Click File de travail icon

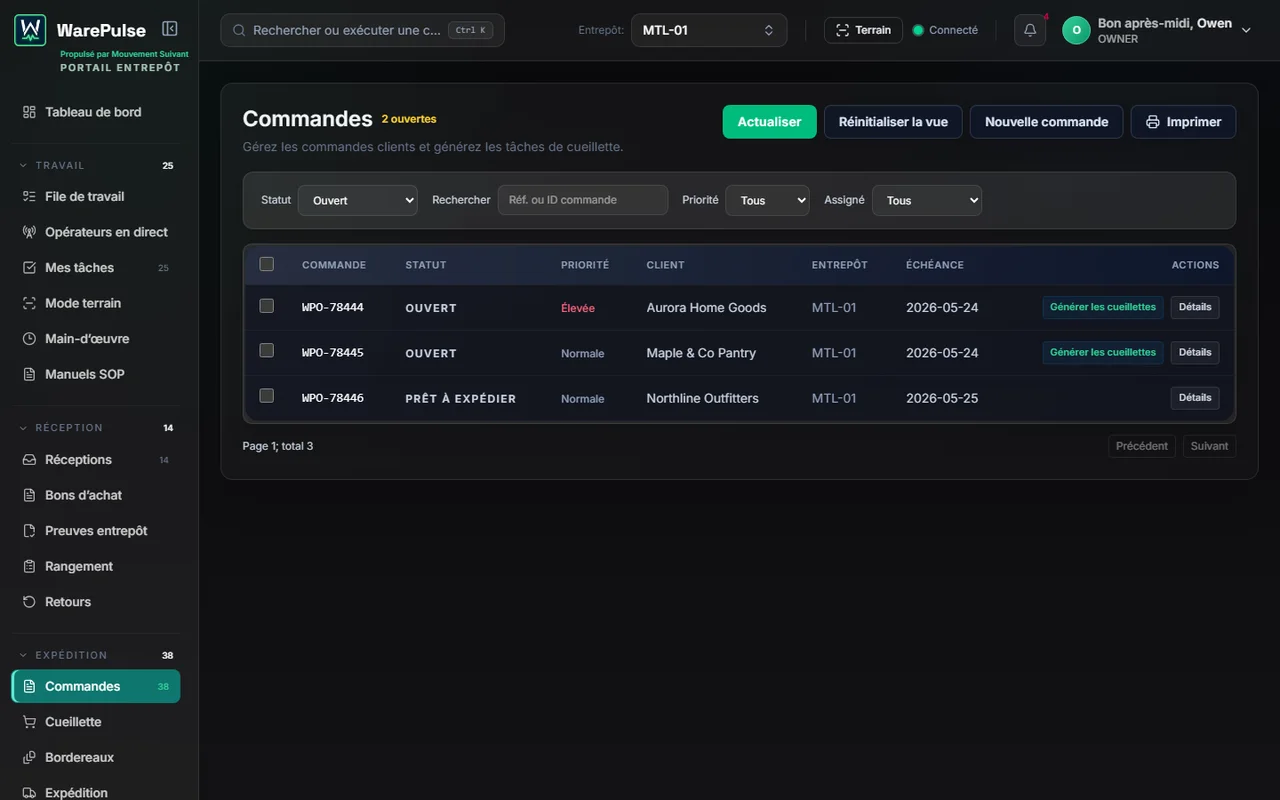29,196
